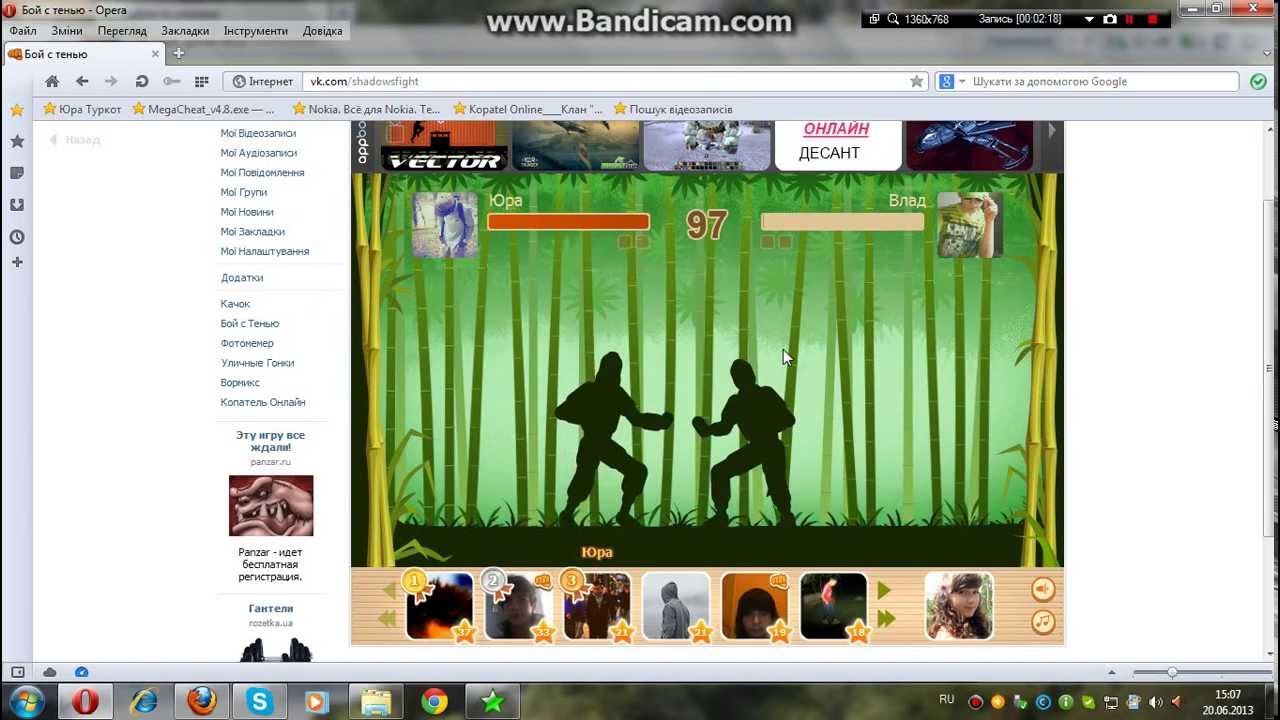Image resolution: width=1280 pixels, height=720 pixels.
Task: Open Мої Повідомлення
Action: (262, 173)
